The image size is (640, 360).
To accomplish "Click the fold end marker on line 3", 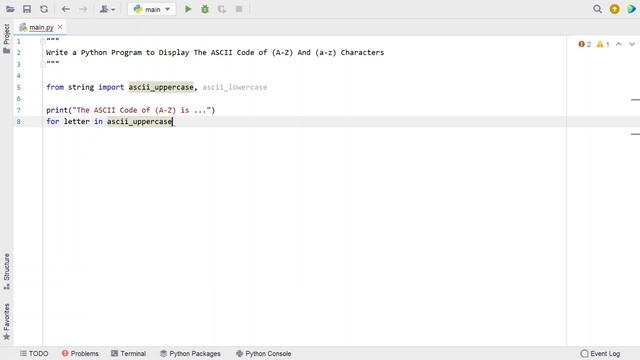I will click(x=42, y=64).
